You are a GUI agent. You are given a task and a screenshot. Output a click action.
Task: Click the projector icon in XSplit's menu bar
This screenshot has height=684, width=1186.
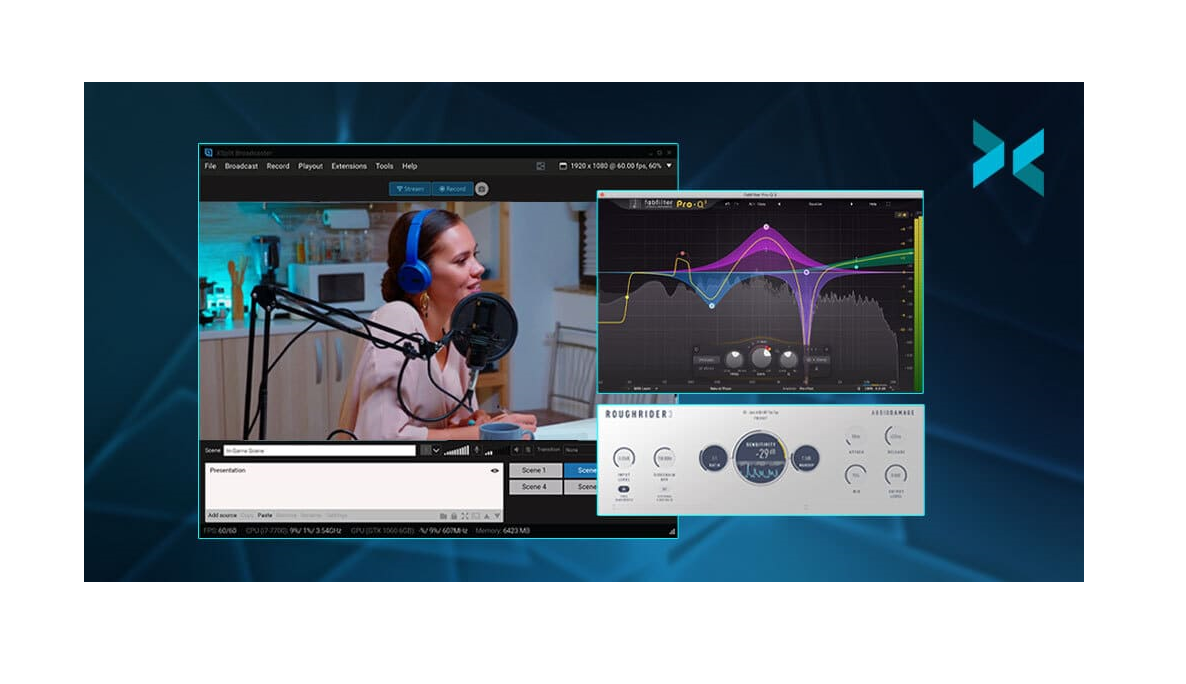point(540,166)
